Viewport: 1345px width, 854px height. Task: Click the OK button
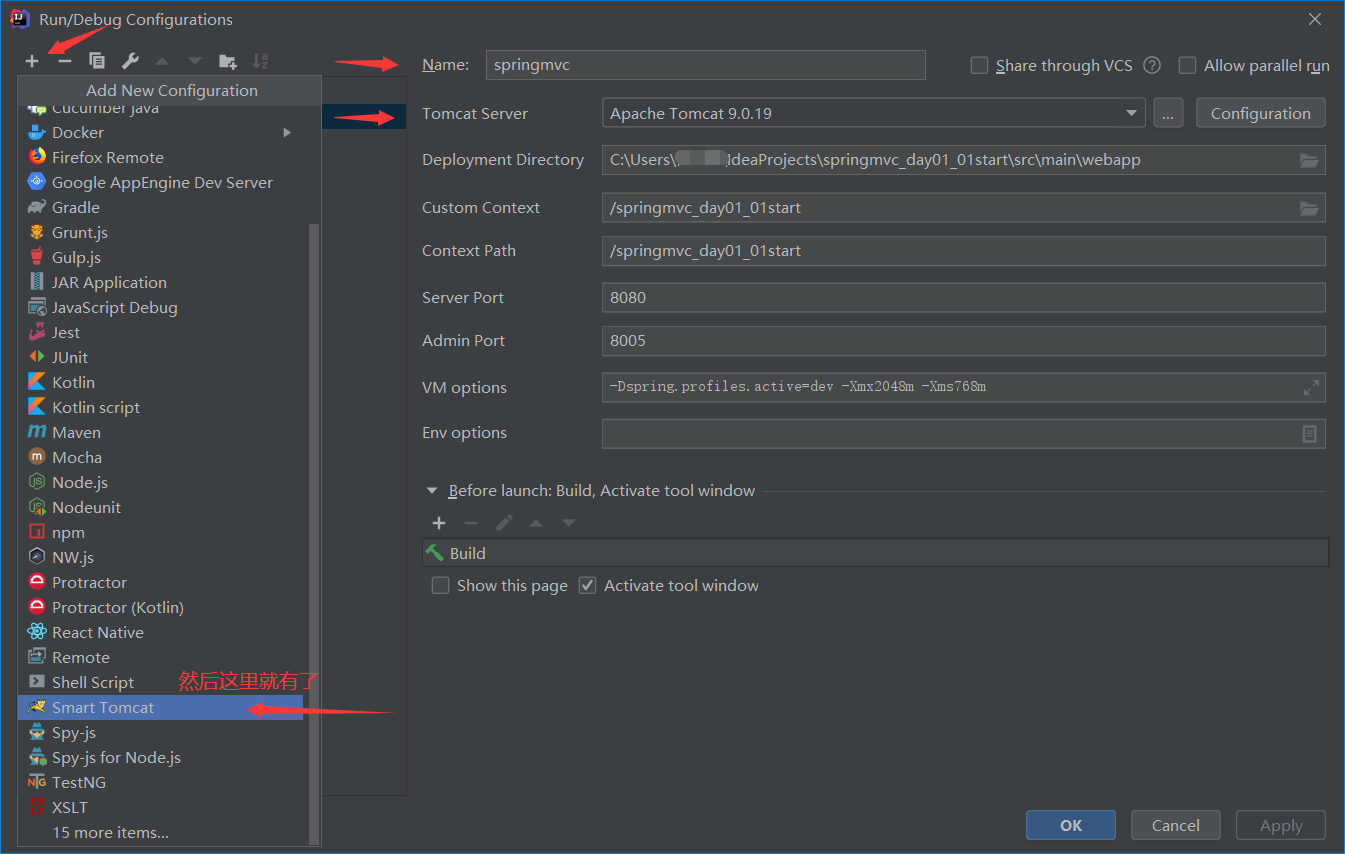[1071, 825]
